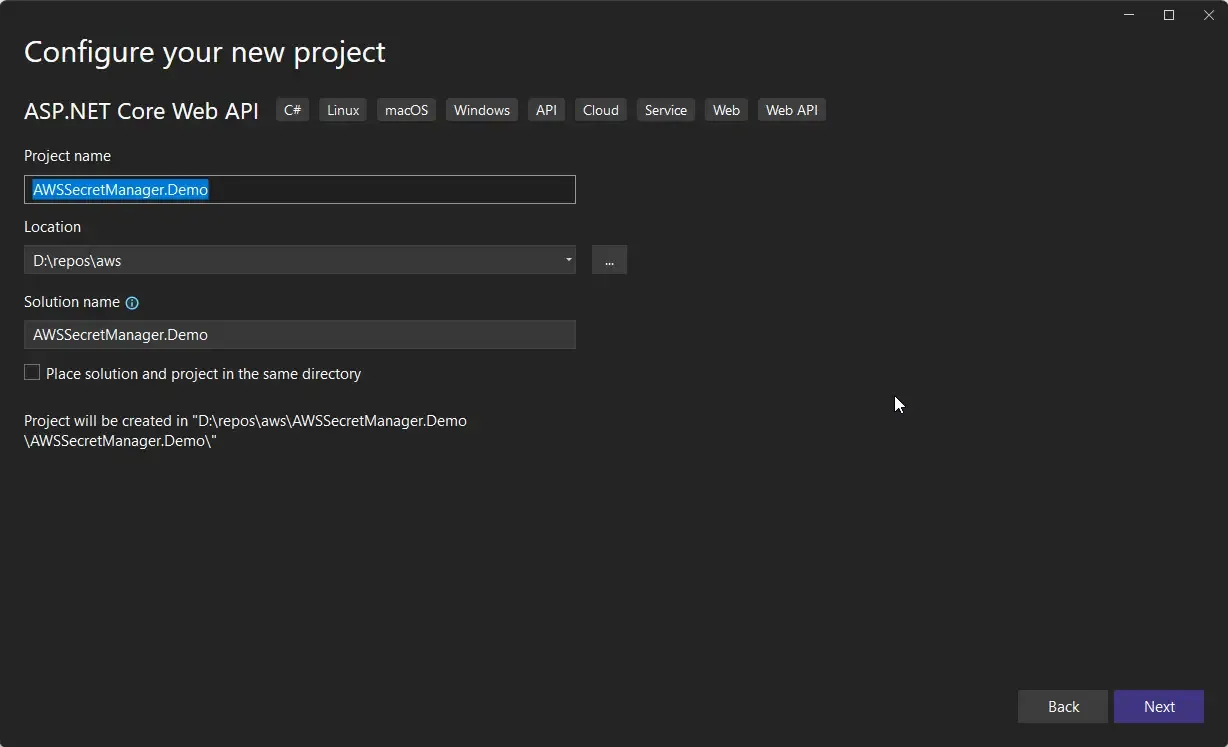Select the highlighted project name text
Viewport: 1228px width, 747px height.
[120, 189]
